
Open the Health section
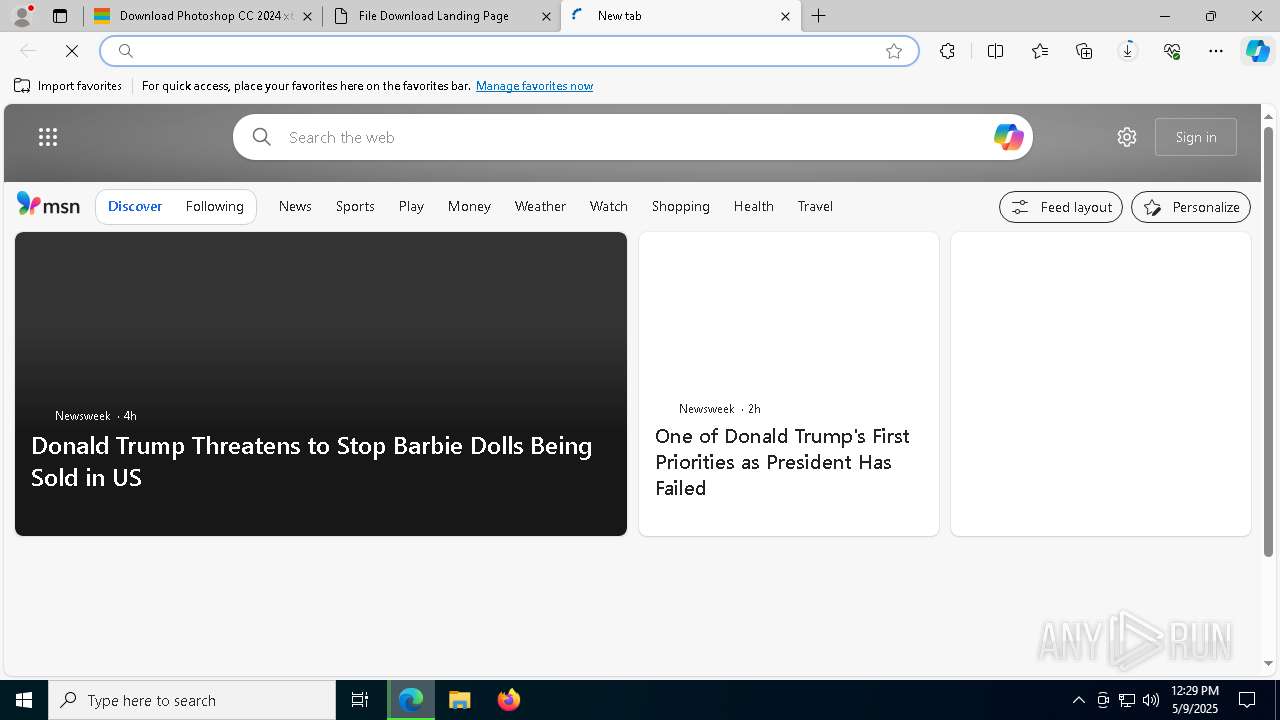pyautogui.click(x=754, y=206)
